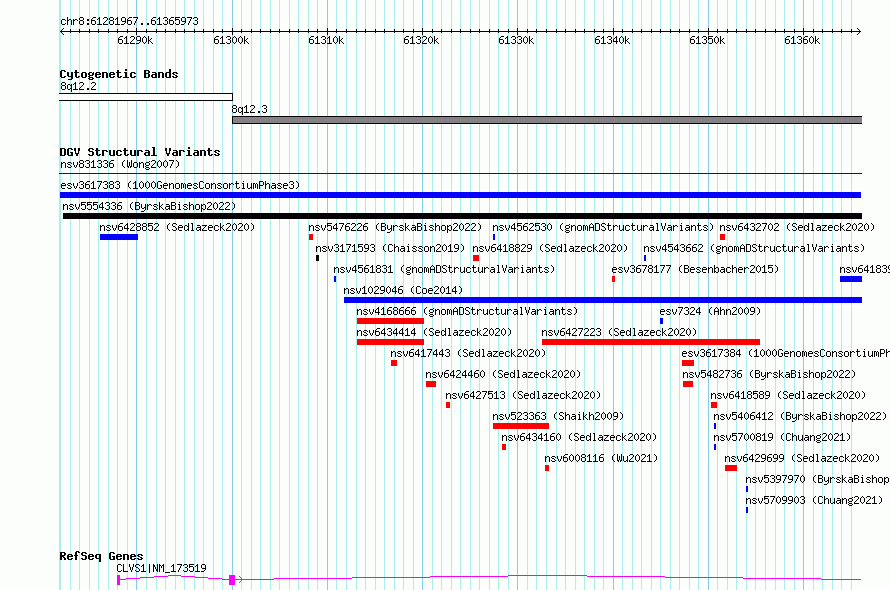Select nsv6417443 (Sedlazeck2020) label

[468, 353]
